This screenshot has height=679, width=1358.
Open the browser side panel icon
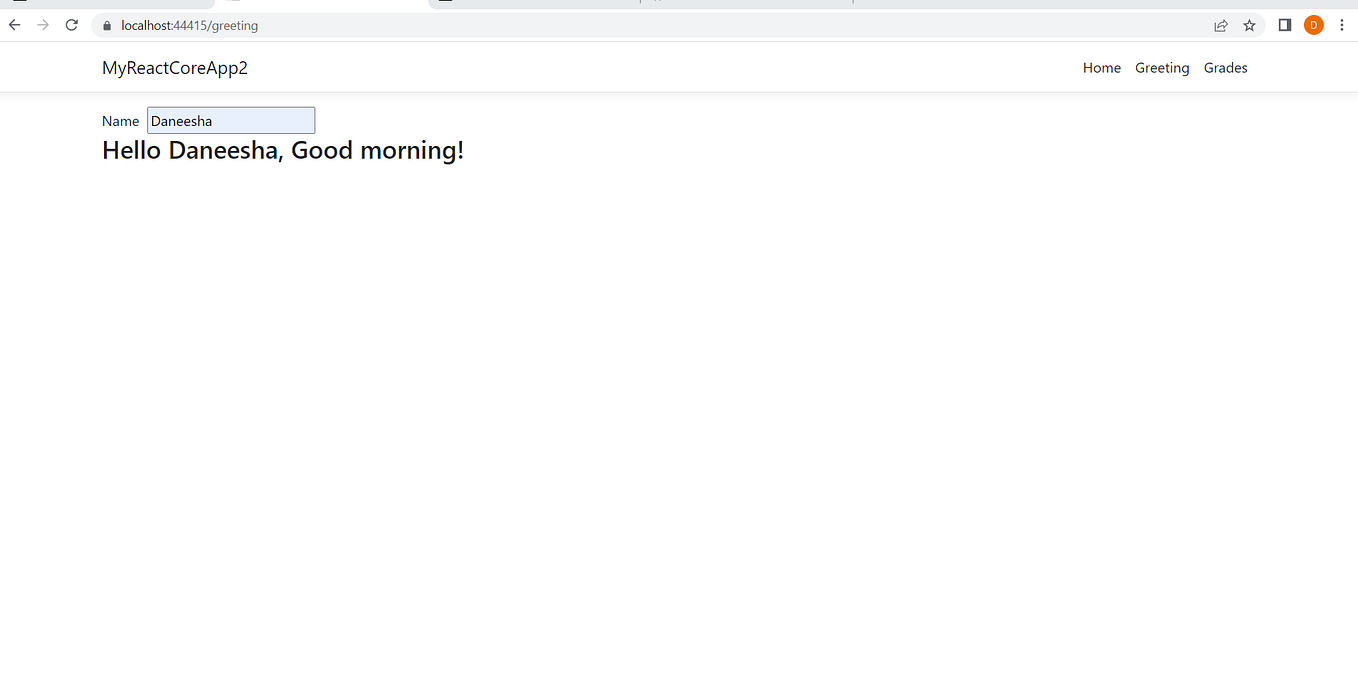point(1285,25)
